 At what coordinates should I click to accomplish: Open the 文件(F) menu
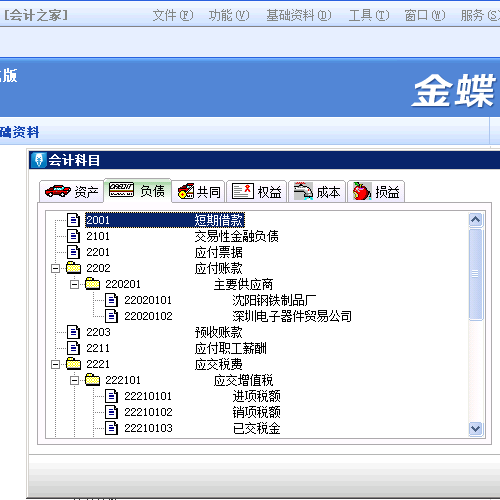[x=173, y=15]
